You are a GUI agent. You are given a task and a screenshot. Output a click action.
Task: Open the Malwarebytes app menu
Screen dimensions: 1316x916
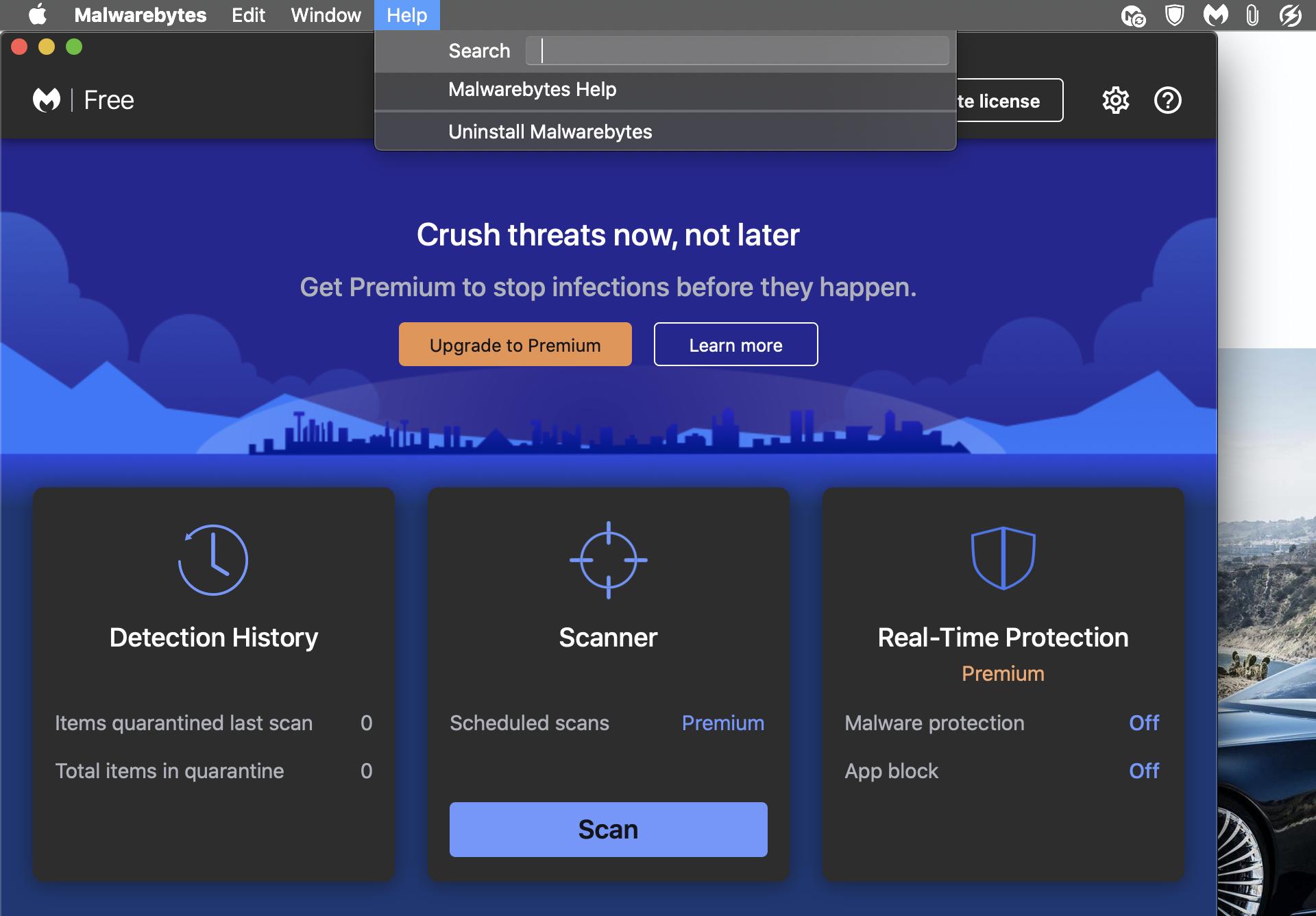click(140, 14)
